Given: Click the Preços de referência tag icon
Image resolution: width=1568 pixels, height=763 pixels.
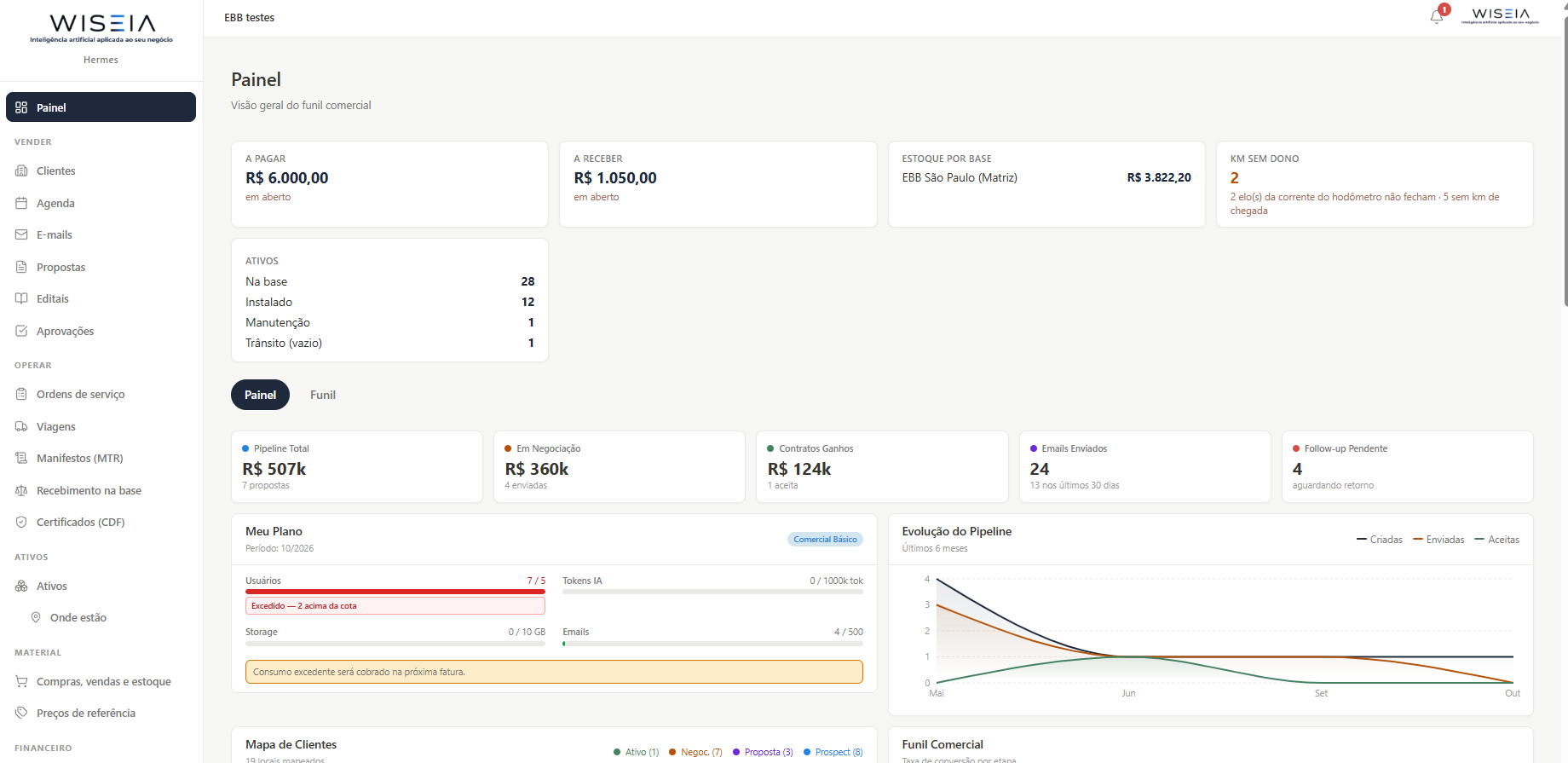Looking at the screenshot, I should [21, 713].
